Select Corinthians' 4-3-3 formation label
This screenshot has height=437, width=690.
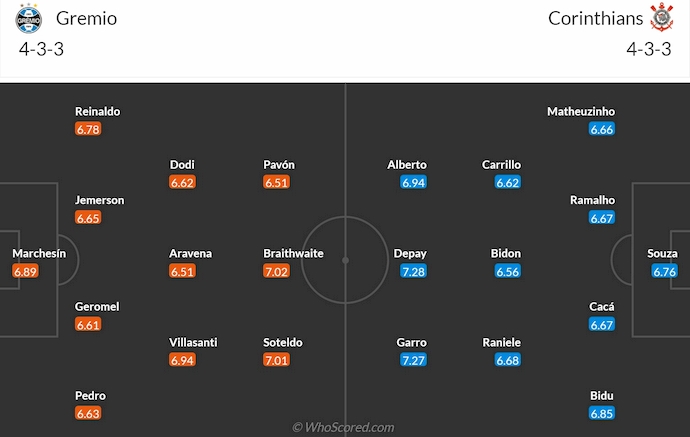(x=649, y=48)
